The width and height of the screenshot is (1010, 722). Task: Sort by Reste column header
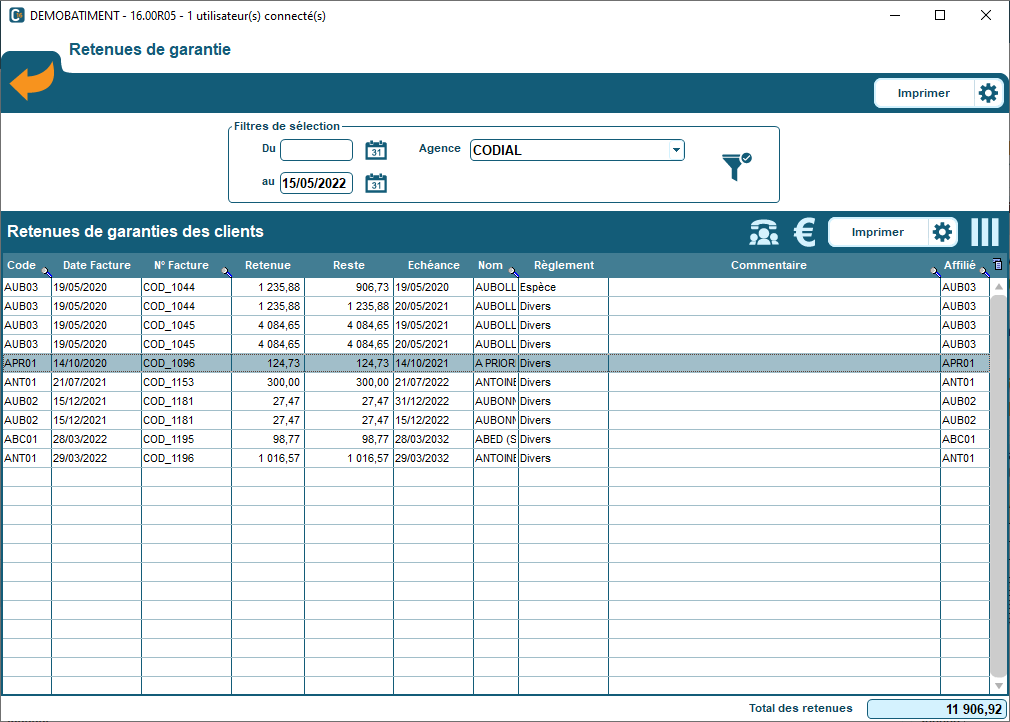pos(348,265)
